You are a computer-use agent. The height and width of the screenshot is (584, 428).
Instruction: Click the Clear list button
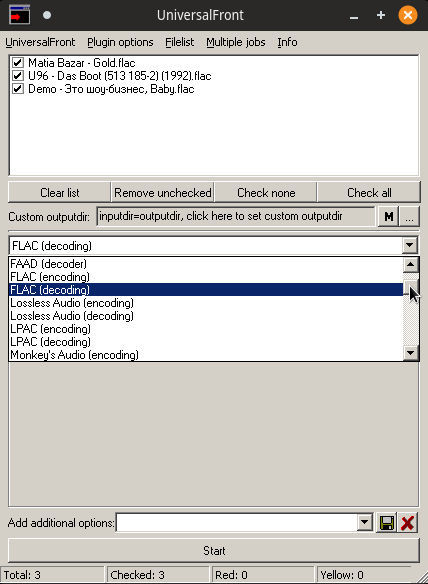[x=60, y=193]
